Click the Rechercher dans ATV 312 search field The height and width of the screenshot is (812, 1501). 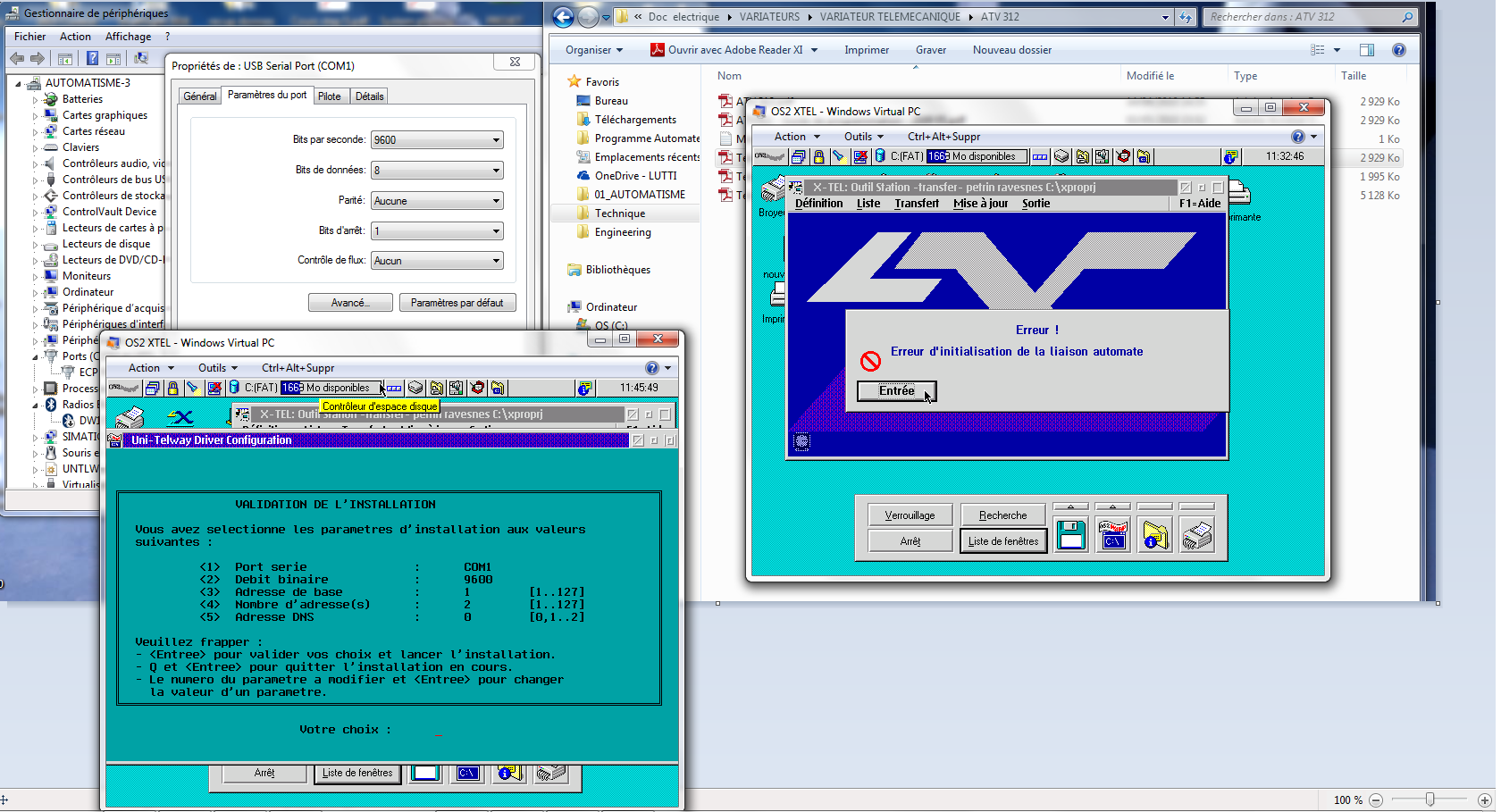click(1303, 17)
